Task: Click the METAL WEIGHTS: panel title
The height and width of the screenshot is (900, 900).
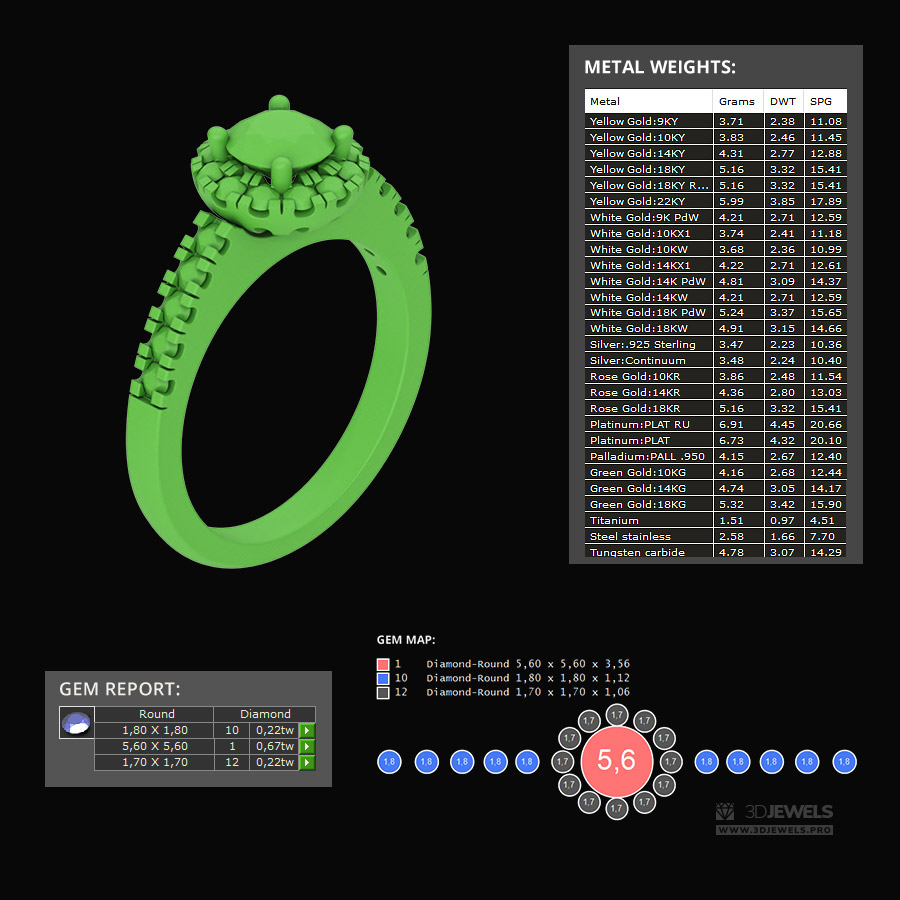Action: click(x=660, y=67)
